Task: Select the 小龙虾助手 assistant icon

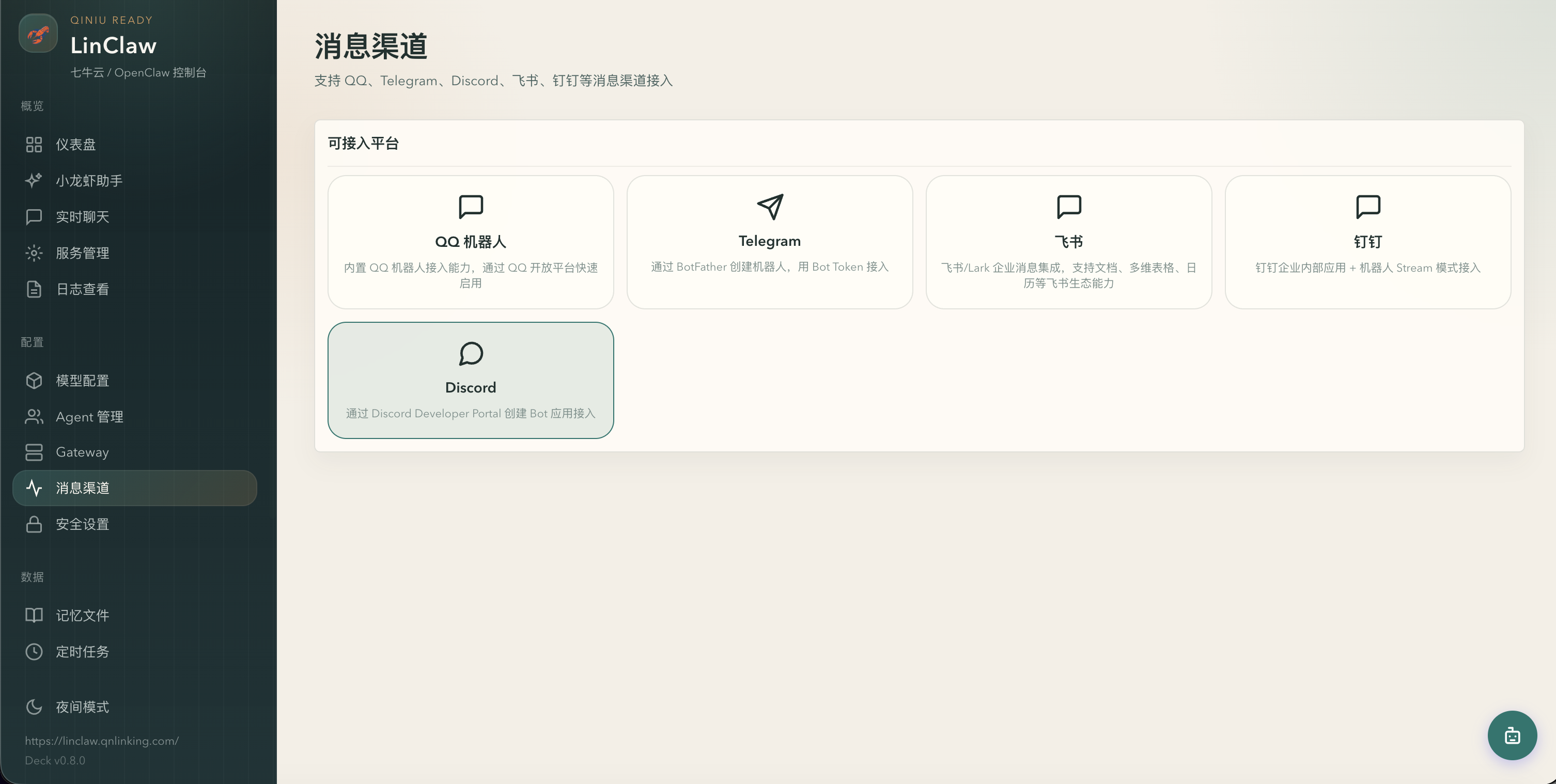Action: click(34, 180)
